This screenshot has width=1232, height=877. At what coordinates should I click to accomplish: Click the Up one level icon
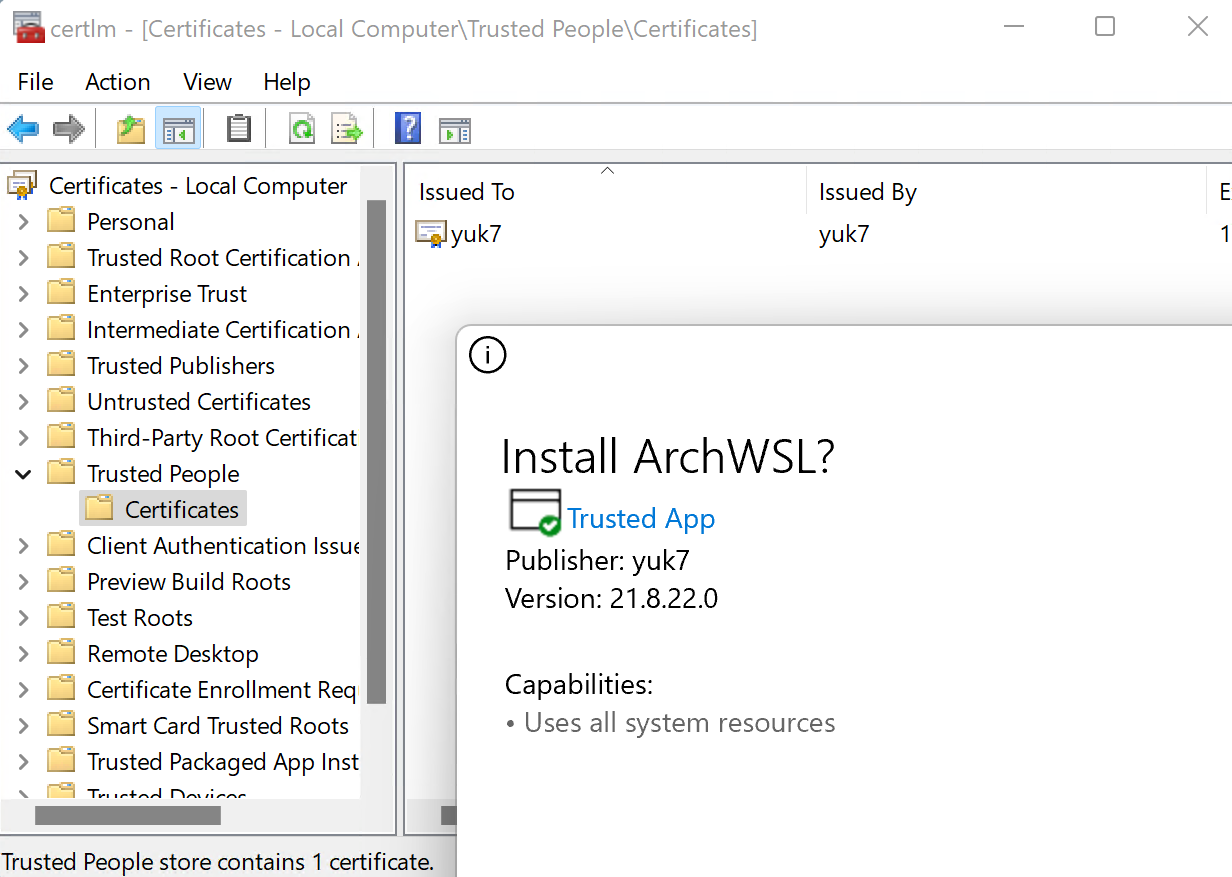point(130,128)
